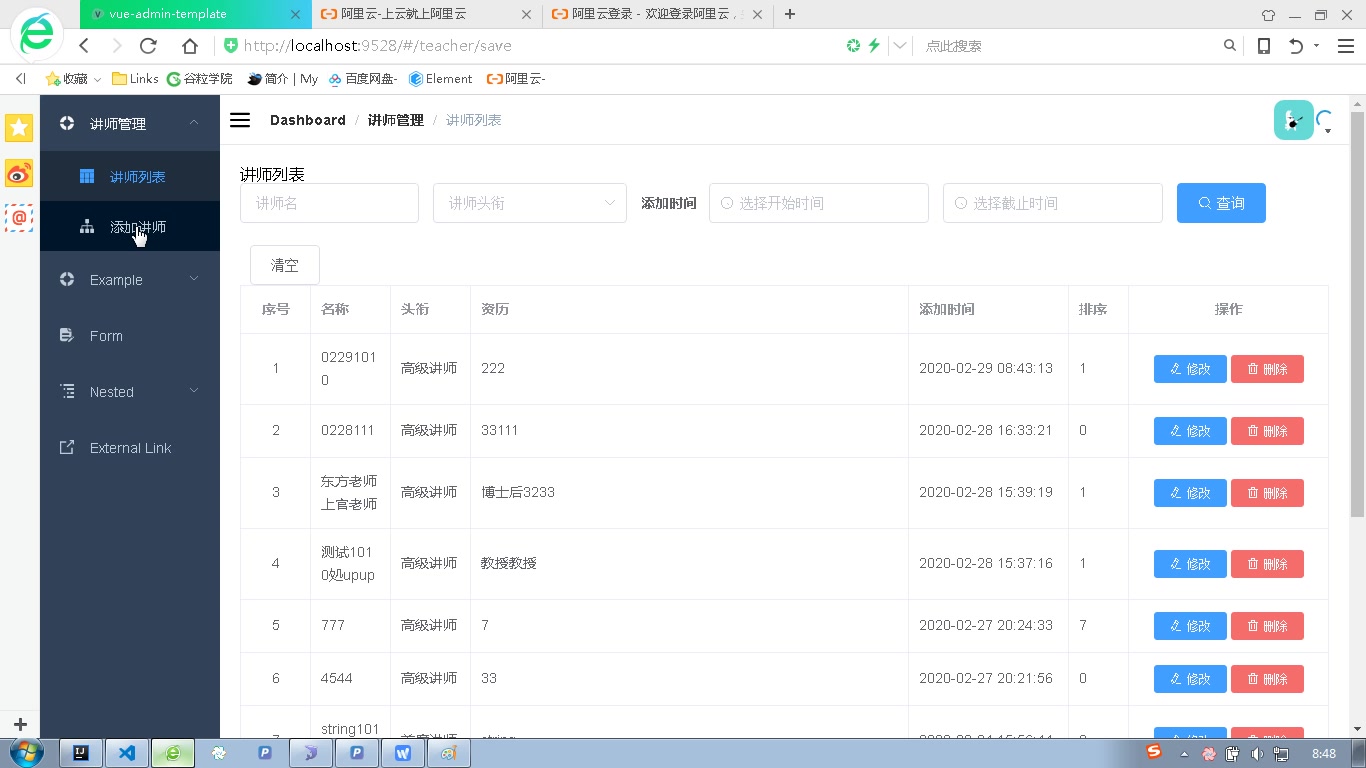Image resolution: width=1366 pixels, height=768 pixels.
Task: Click the hamburger icon to collapse the sidebar
Action: tap(240, 120)
